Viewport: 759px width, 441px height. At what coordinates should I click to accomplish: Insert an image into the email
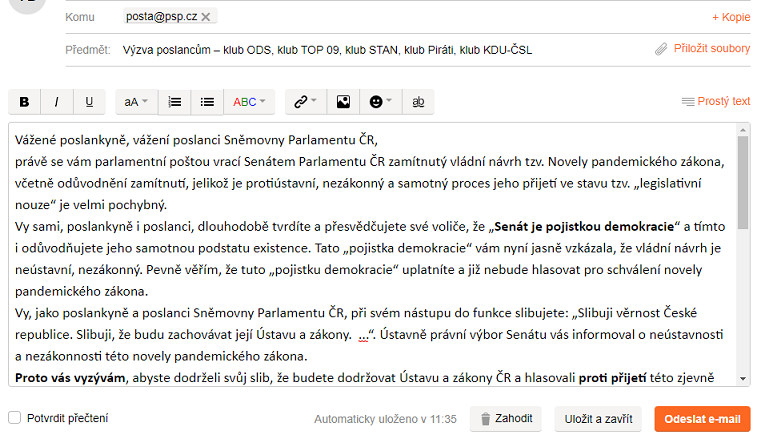(343, 102)
